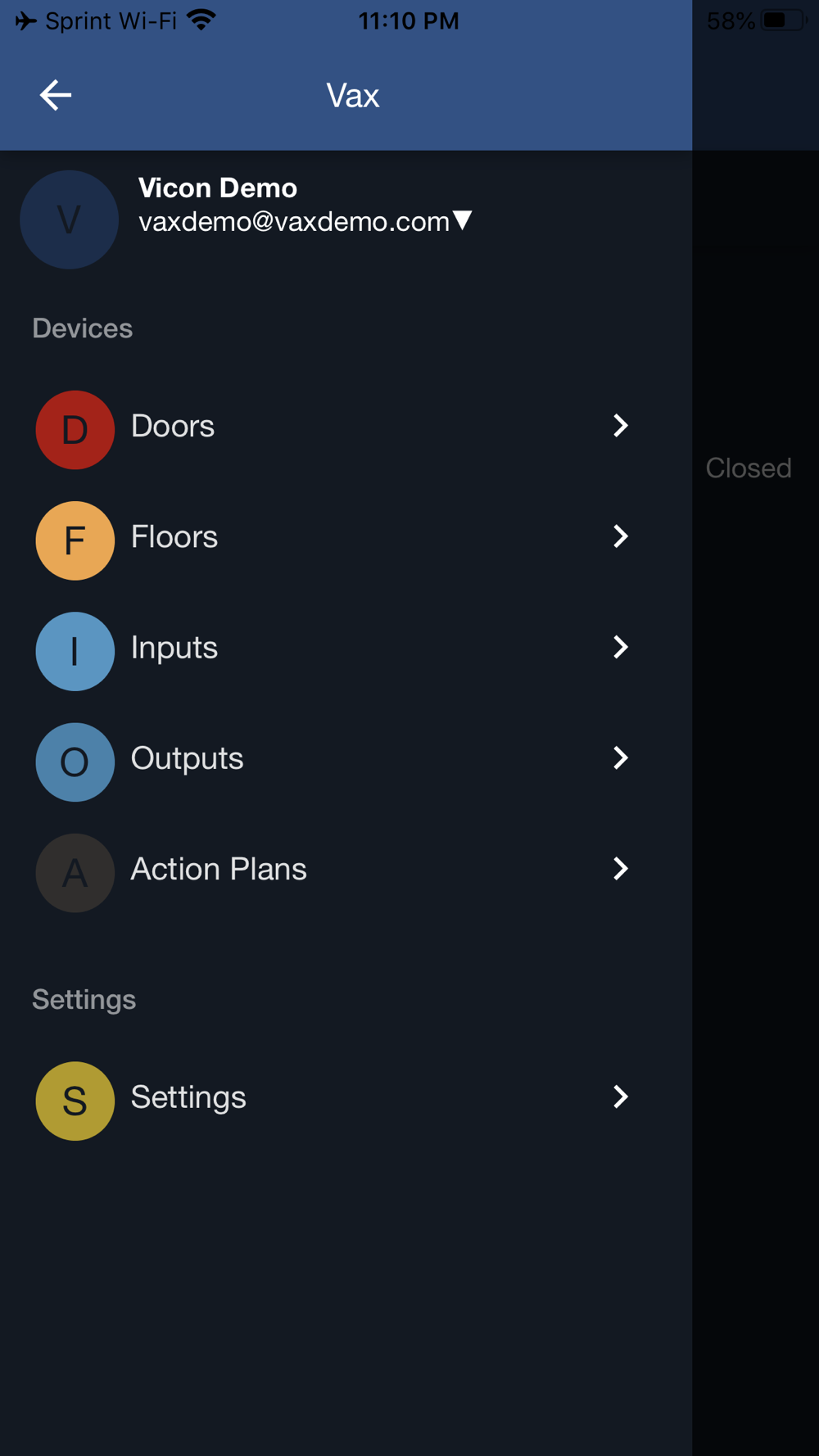819x1456 pixels.
Task: Tap the Vicon Demo account name
Action: click(218, 188)
